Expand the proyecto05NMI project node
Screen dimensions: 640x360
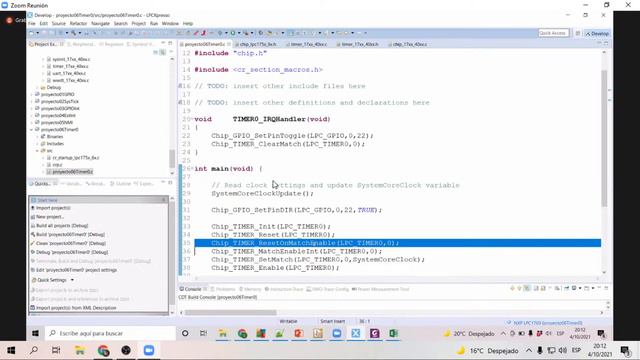pyautogui.click(x=32, y=122)
